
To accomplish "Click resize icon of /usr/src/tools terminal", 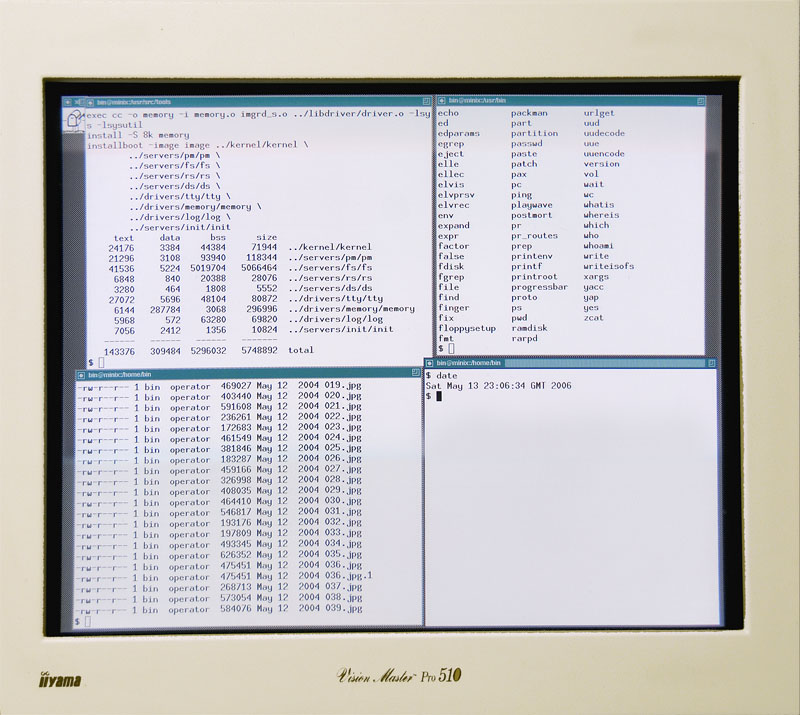I will [x=427, y=102].
